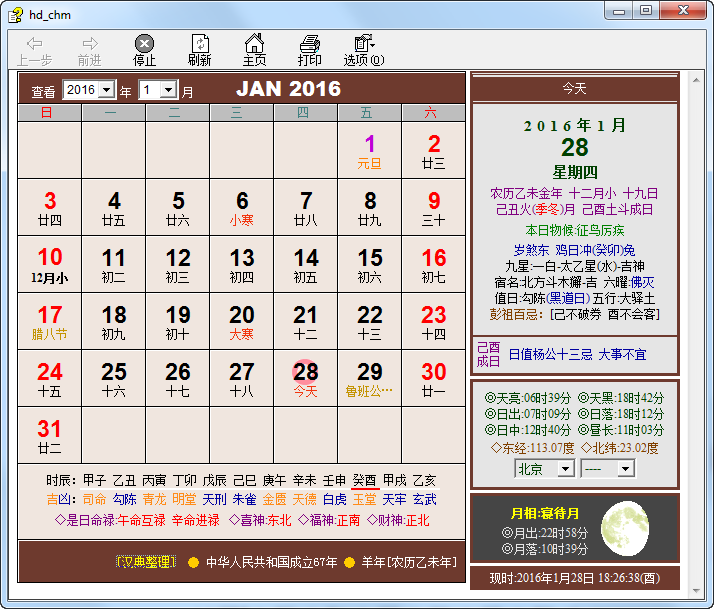Click the 日值杨公十三忌 大事不宜 note
714x609 pixels.
pos(577,354)
